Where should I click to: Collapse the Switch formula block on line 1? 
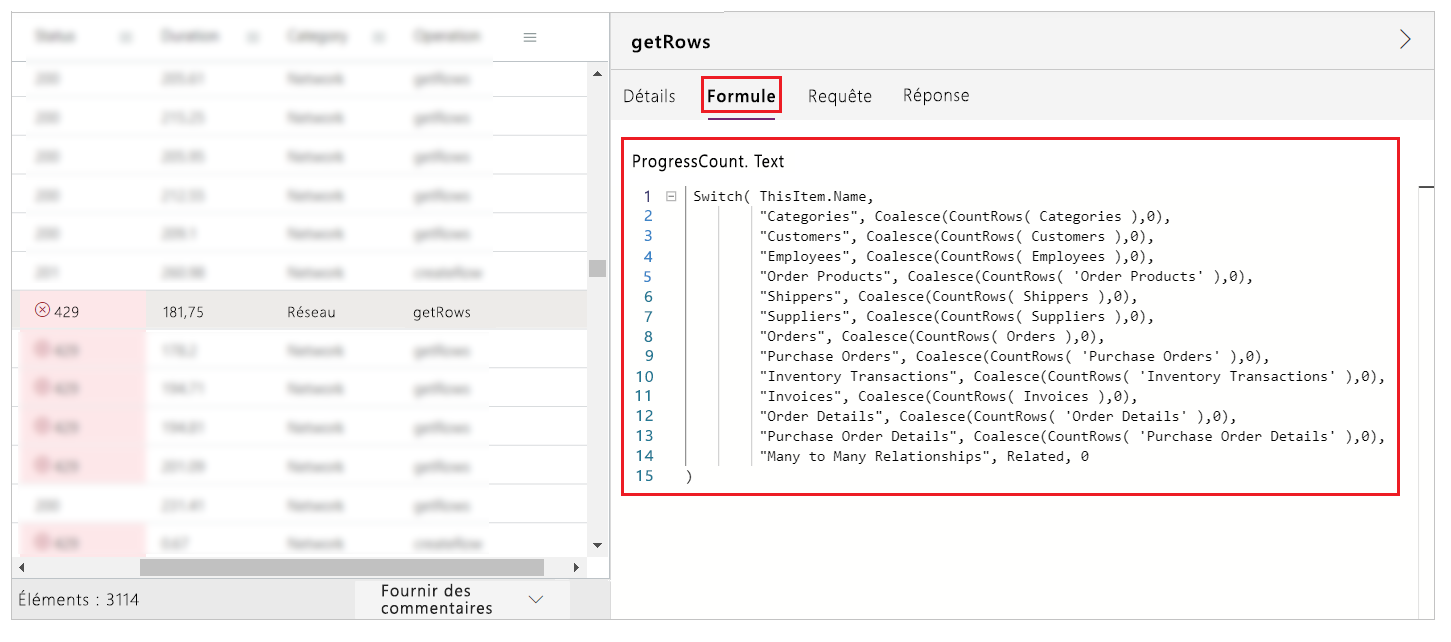[x=671, y=196]
